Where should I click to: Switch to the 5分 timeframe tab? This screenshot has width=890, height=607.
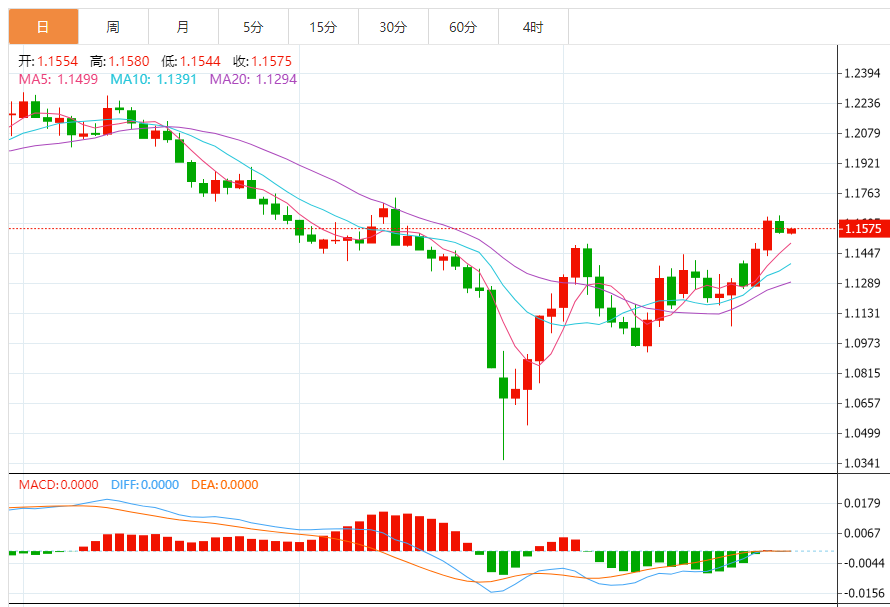pyautogui.click(x=253, y=27)
